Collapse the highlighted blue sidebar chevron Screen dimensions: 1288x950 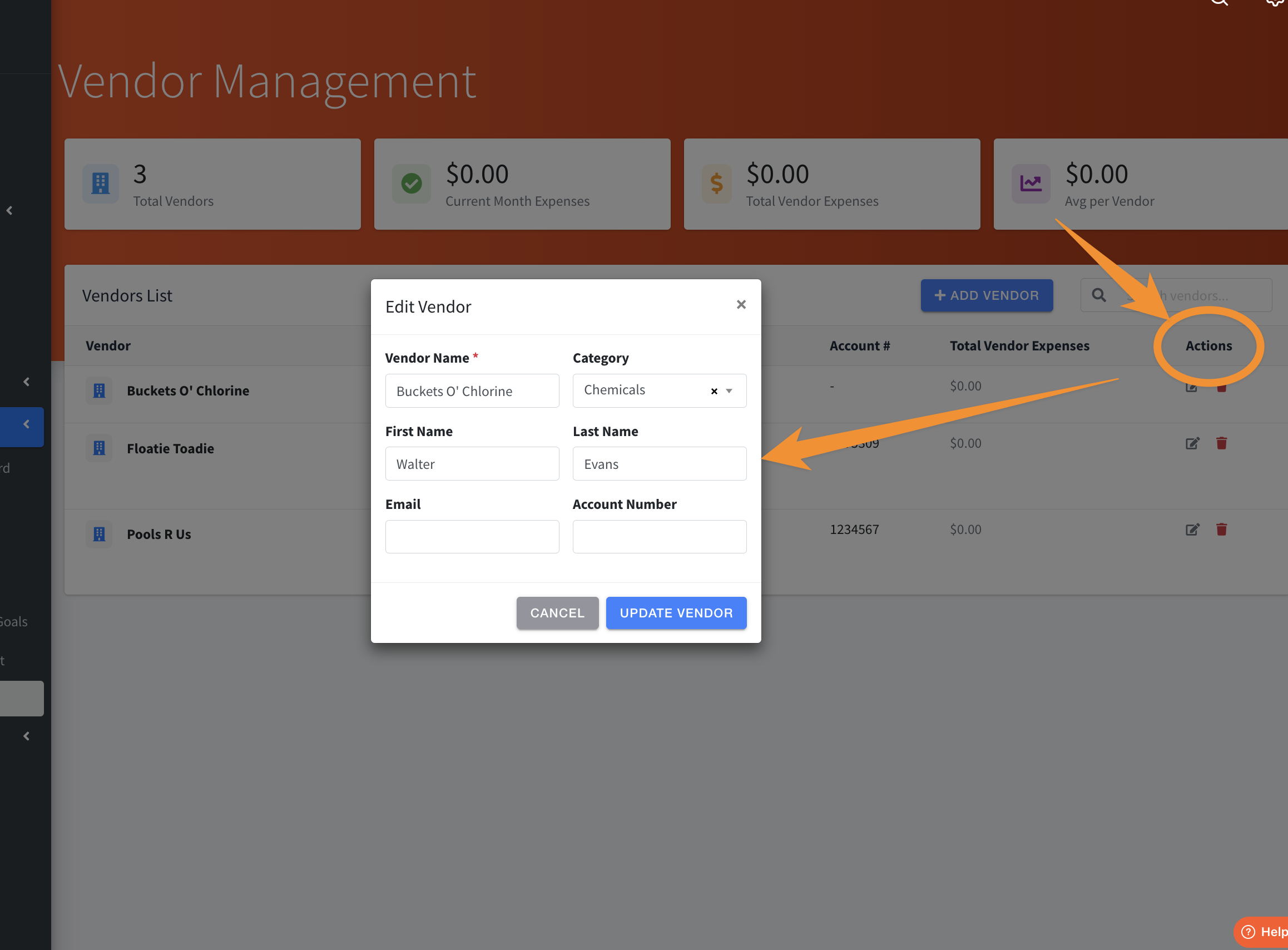coord(27,424)
